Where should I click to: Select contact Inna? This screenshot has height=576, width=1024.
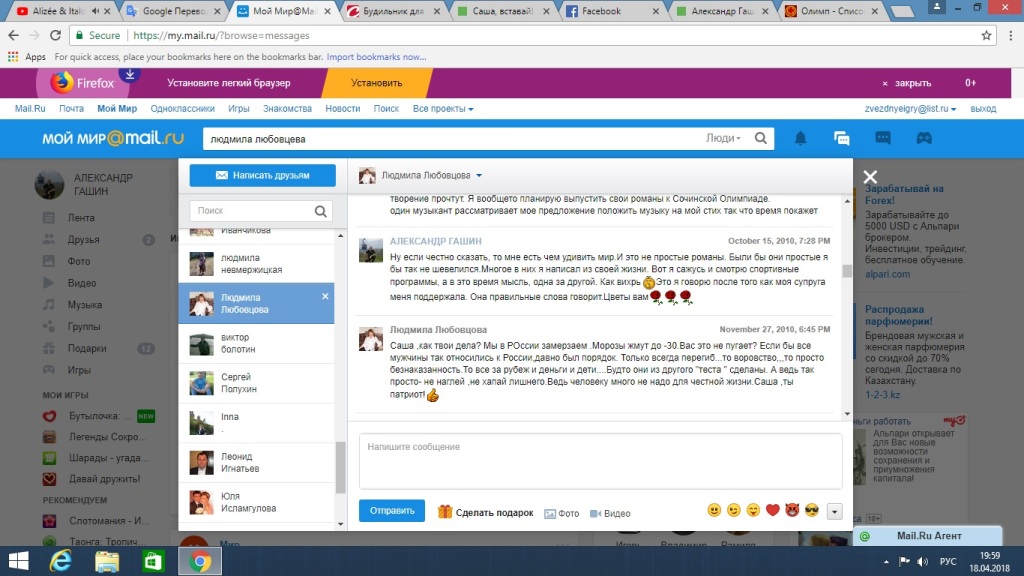pos(257,423)
